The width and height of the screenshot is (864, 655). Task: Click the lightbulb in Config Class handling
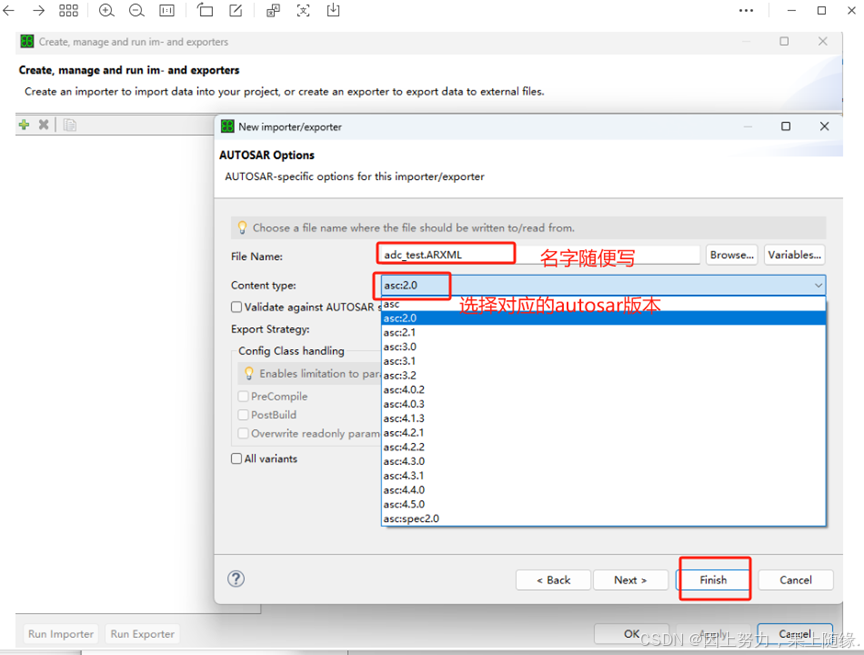click(x=249, y=373)
